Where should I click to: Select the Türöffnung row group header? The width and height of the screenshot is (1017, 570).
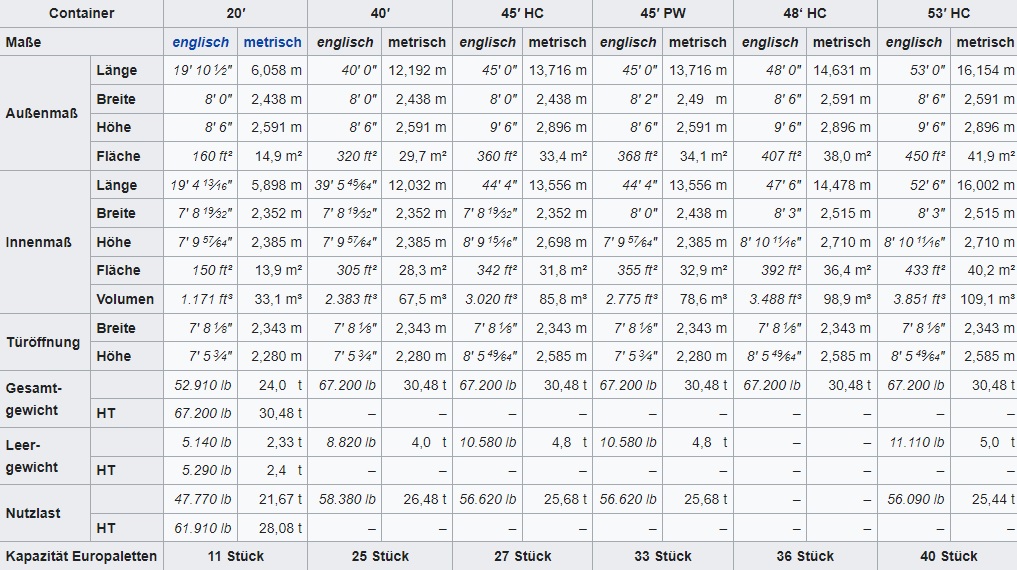tap(43, 342)
